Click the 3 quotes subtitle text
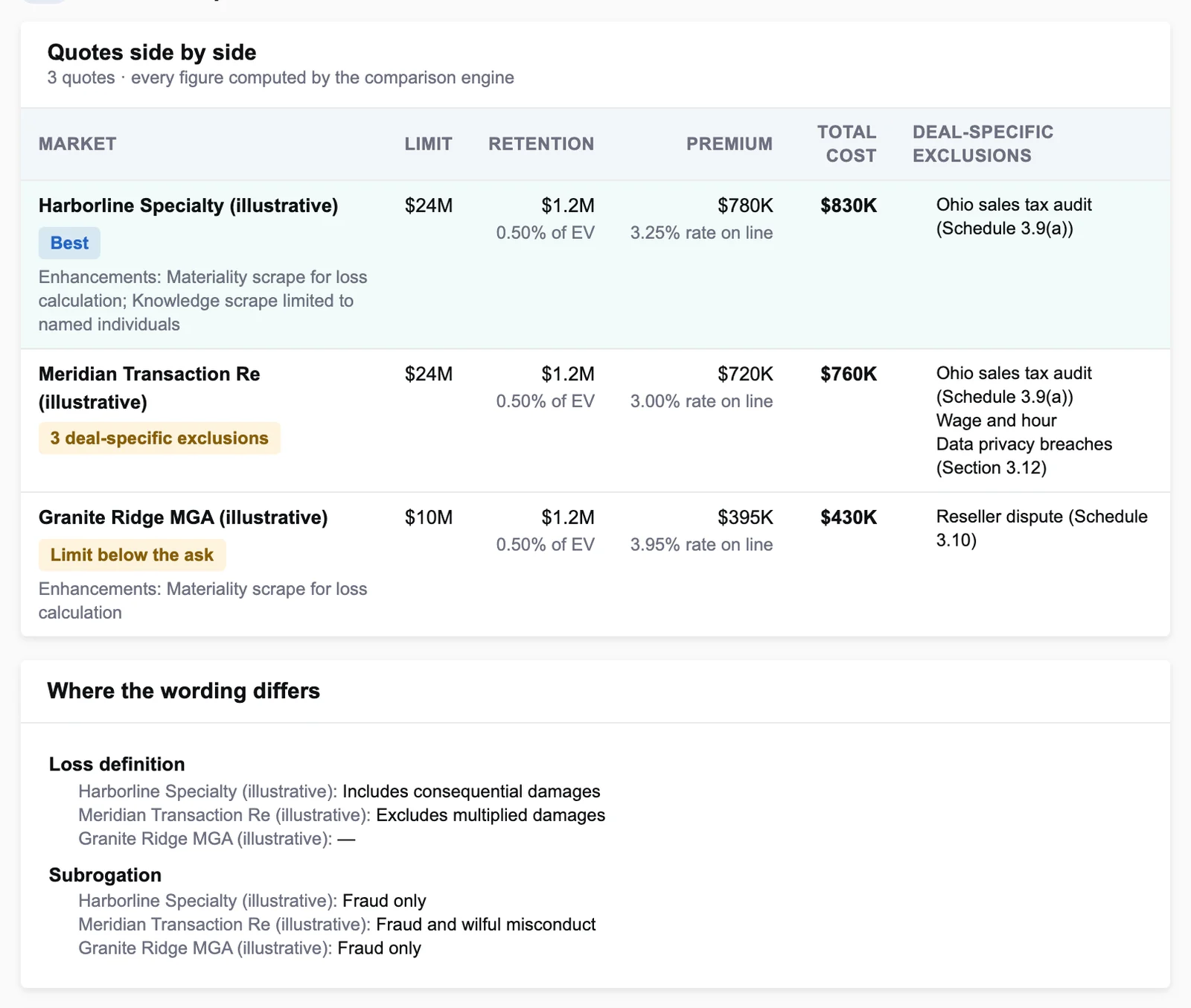The height and width of the screenshot is (1008, 1191). click(281, 78)
